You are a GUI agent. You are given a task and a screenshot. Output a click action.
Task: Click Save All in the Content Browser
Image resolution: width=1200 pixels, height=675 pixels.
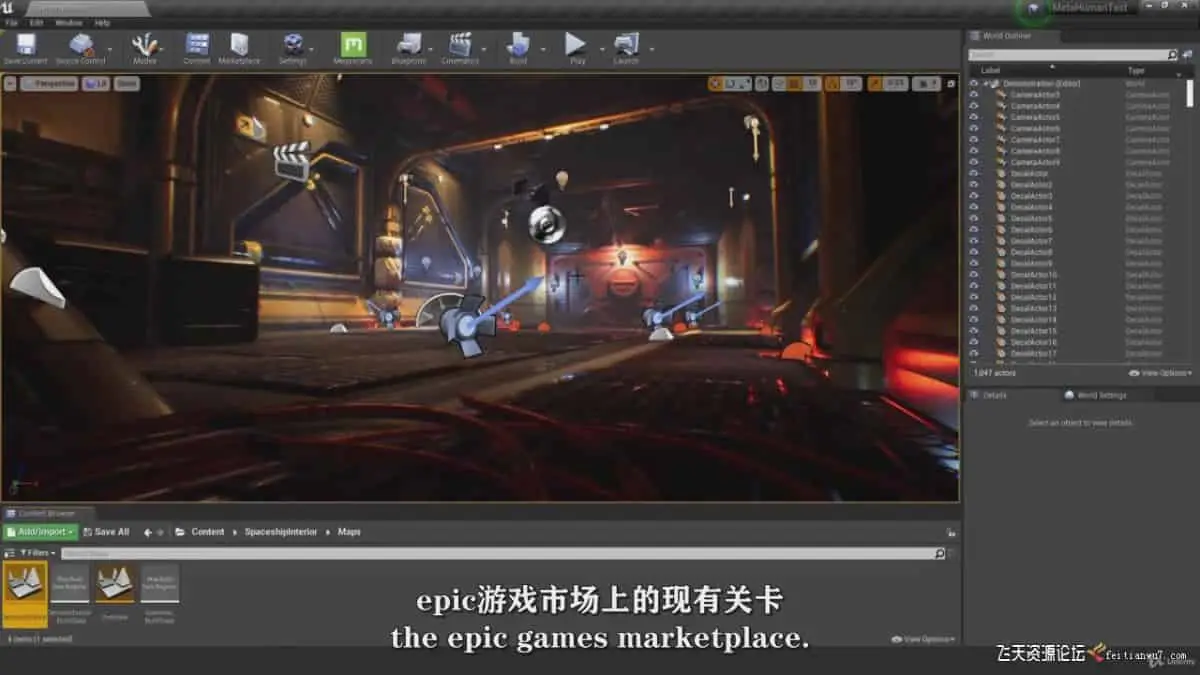click(x=106, y=532)
